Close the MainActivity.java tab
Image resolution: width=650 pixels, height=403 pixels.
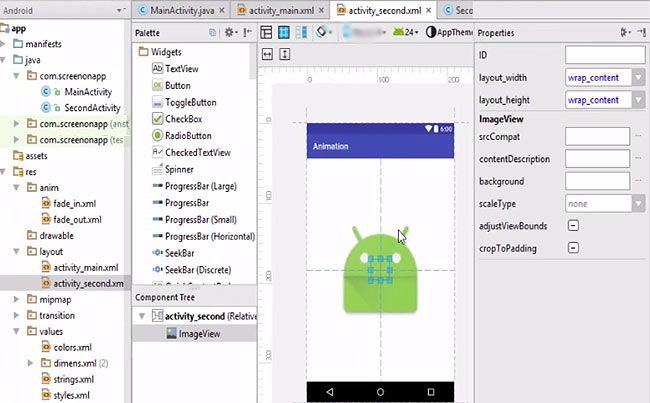coord(222,10)
